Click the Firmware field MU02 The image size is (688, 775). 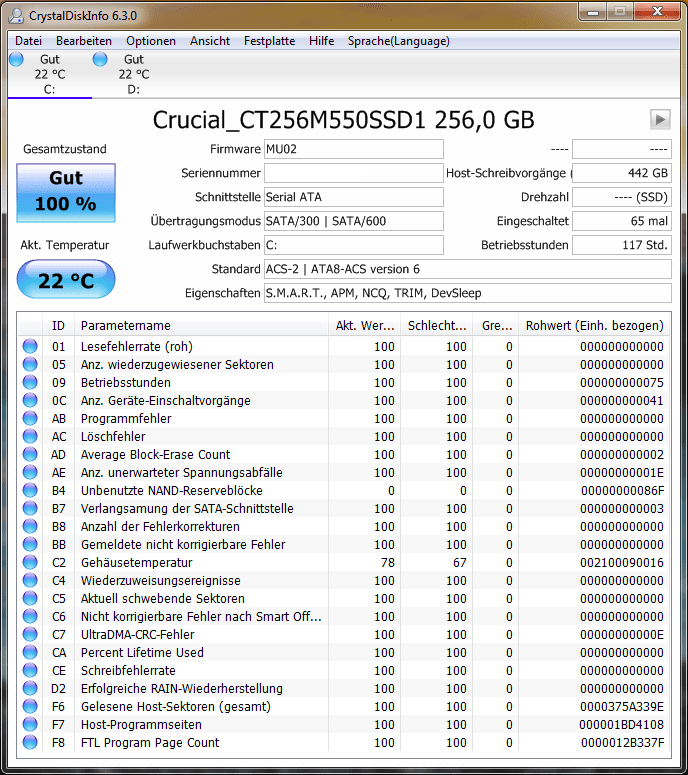353,149
